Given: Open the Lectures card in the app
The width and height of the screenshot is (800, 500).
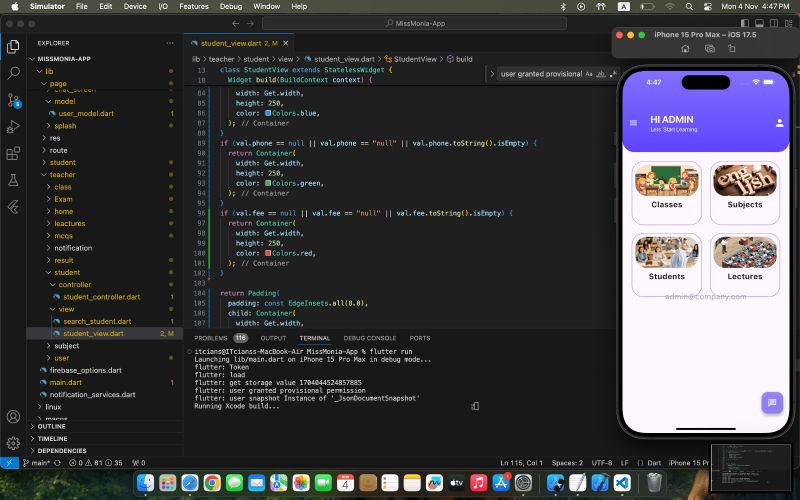Looking at the screenshot, I should coord(744,265).
